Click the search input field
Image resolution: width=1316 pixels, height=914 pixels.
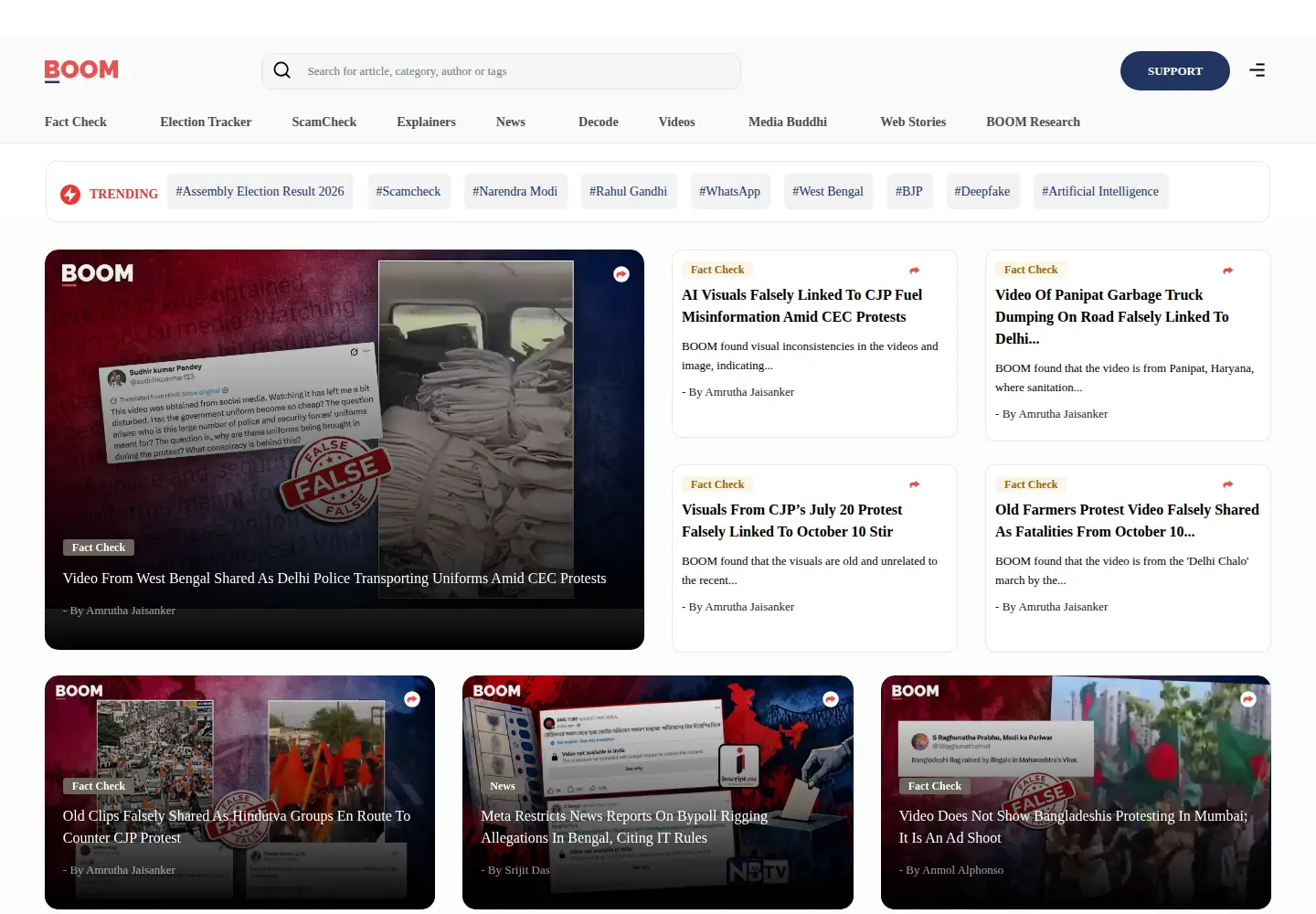(x=501, y=71)
